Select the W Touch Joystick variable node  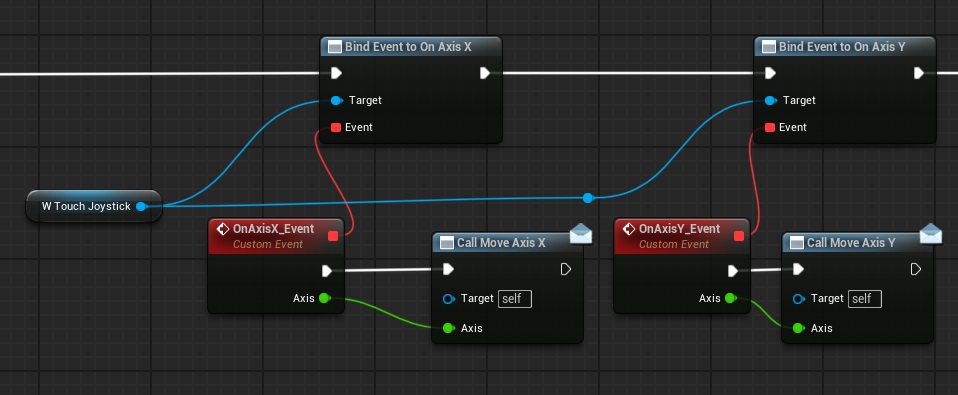(93, 206)
